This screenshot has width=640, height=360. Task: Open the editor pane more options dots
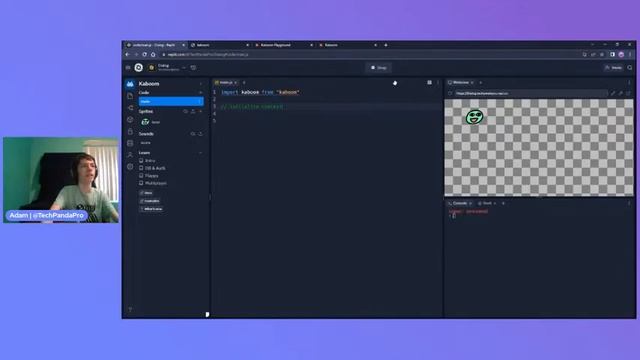tap(438, 82)
